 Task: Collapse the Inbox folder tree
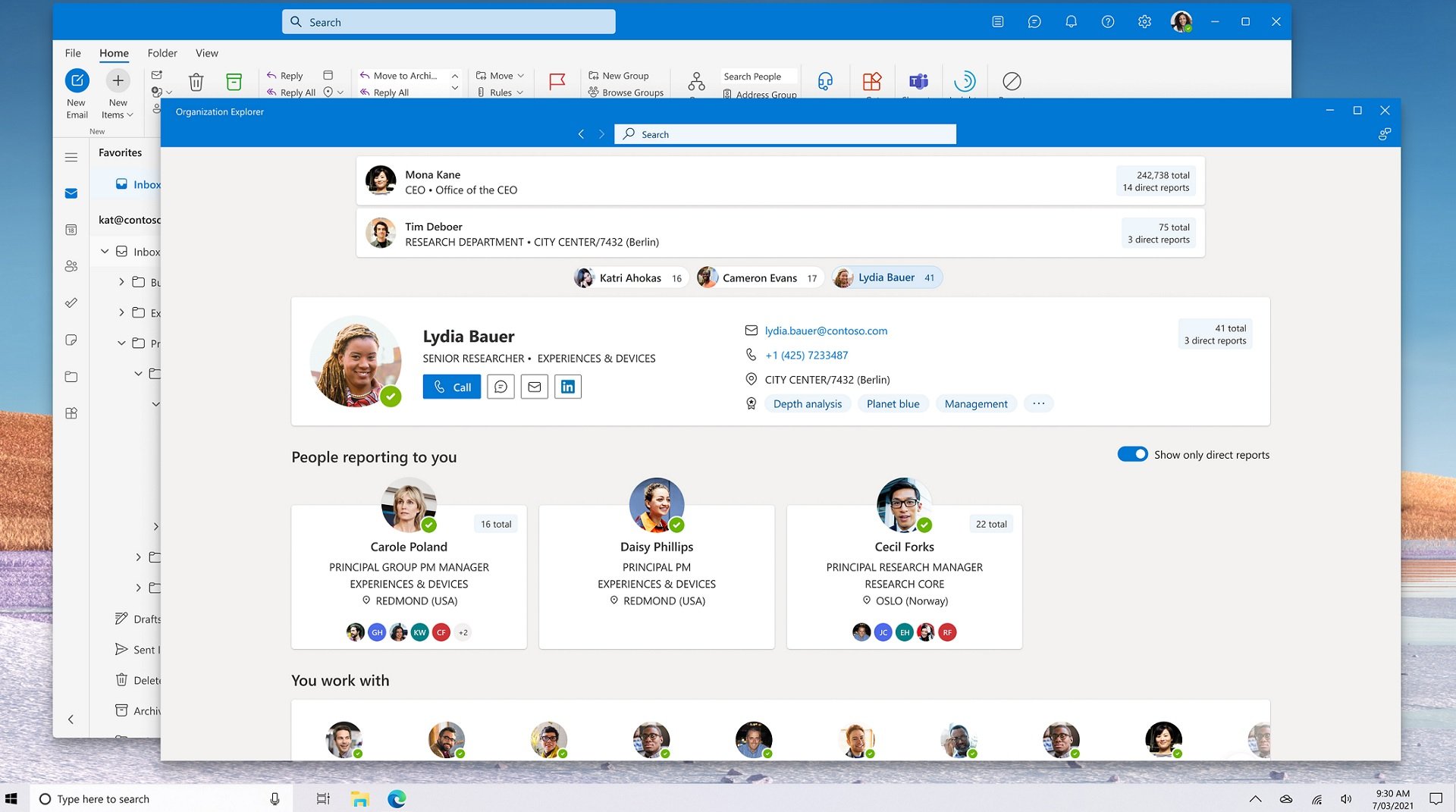tap(104, 251)
